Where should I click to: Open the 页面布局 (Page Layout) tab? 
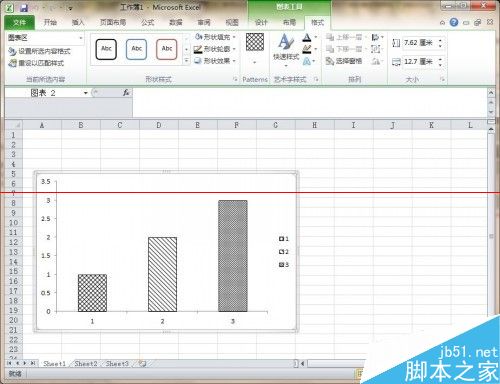click(x=113, y=22)
